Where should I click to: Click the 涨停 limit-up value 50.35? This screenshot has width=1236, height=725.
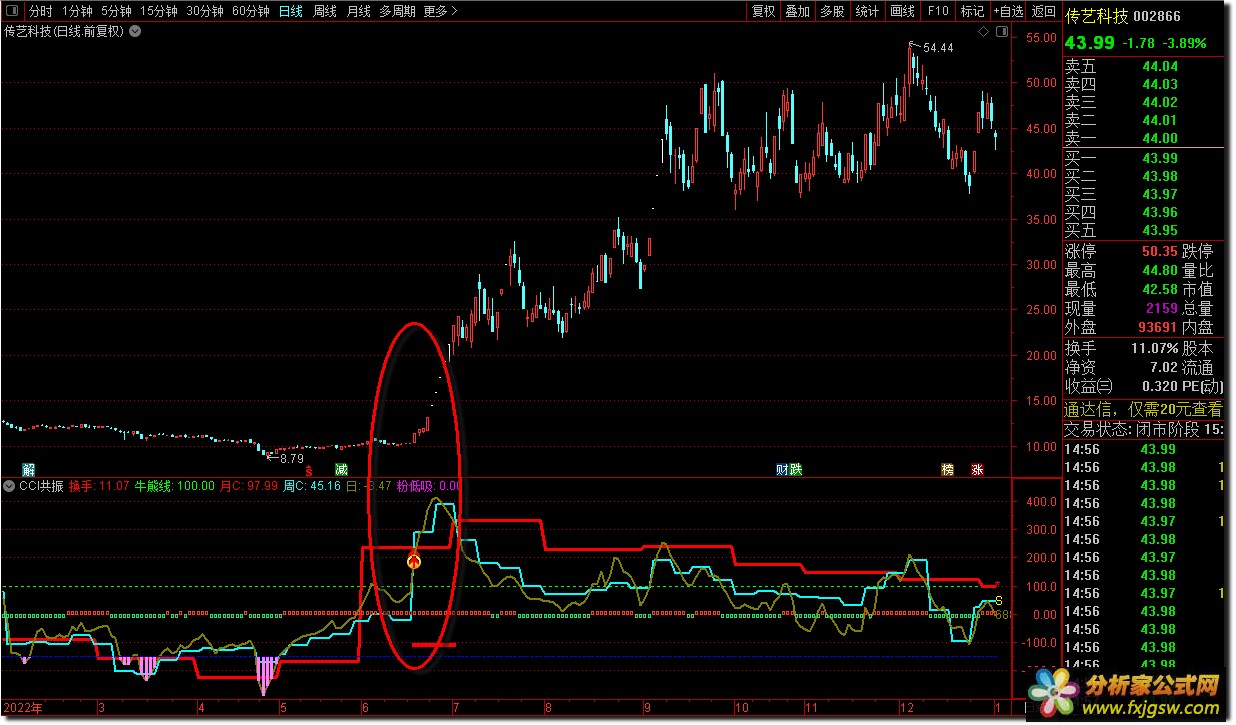click(x=1160, y=251)
